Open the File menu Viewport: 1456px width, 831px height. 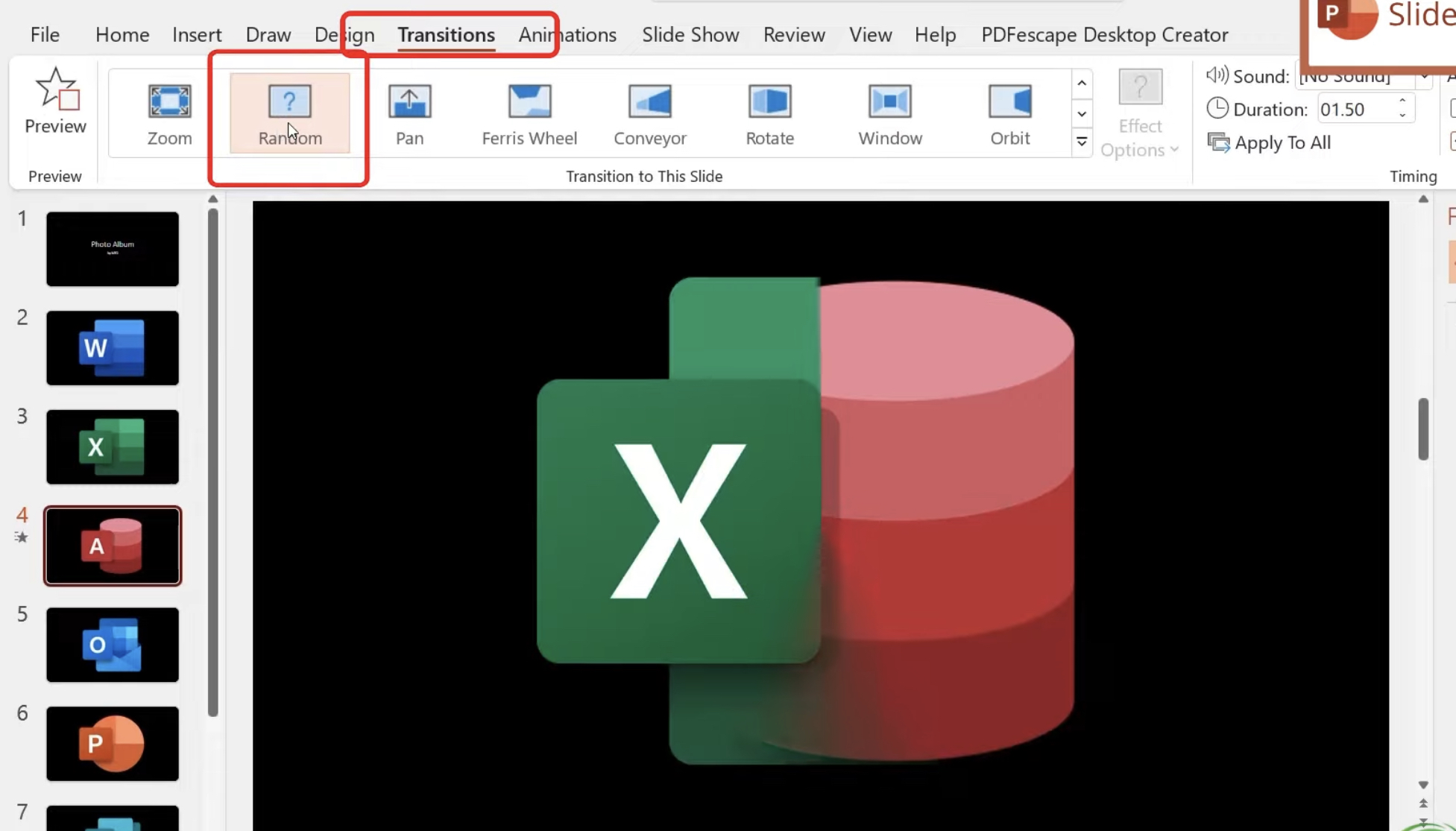click(45, 35)
